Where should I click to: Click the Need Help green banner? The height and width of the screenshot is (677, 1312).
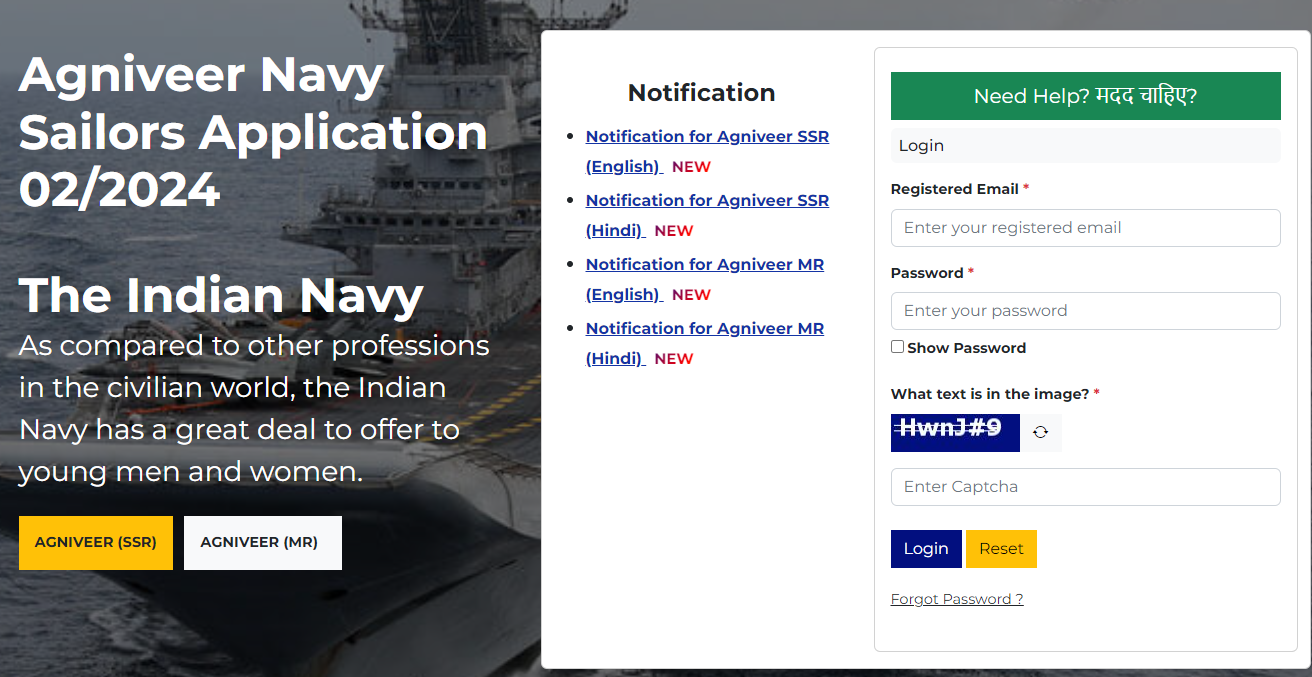point(1085,96)
